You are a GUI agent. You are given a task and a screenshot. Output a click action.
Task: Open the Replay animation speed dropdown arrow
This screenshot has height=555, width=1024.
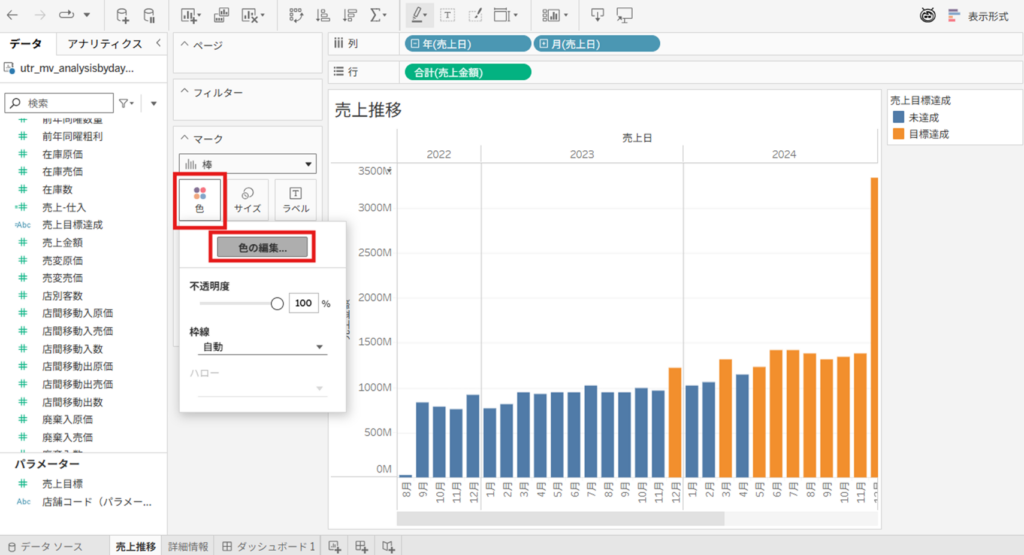coord(86,14)
